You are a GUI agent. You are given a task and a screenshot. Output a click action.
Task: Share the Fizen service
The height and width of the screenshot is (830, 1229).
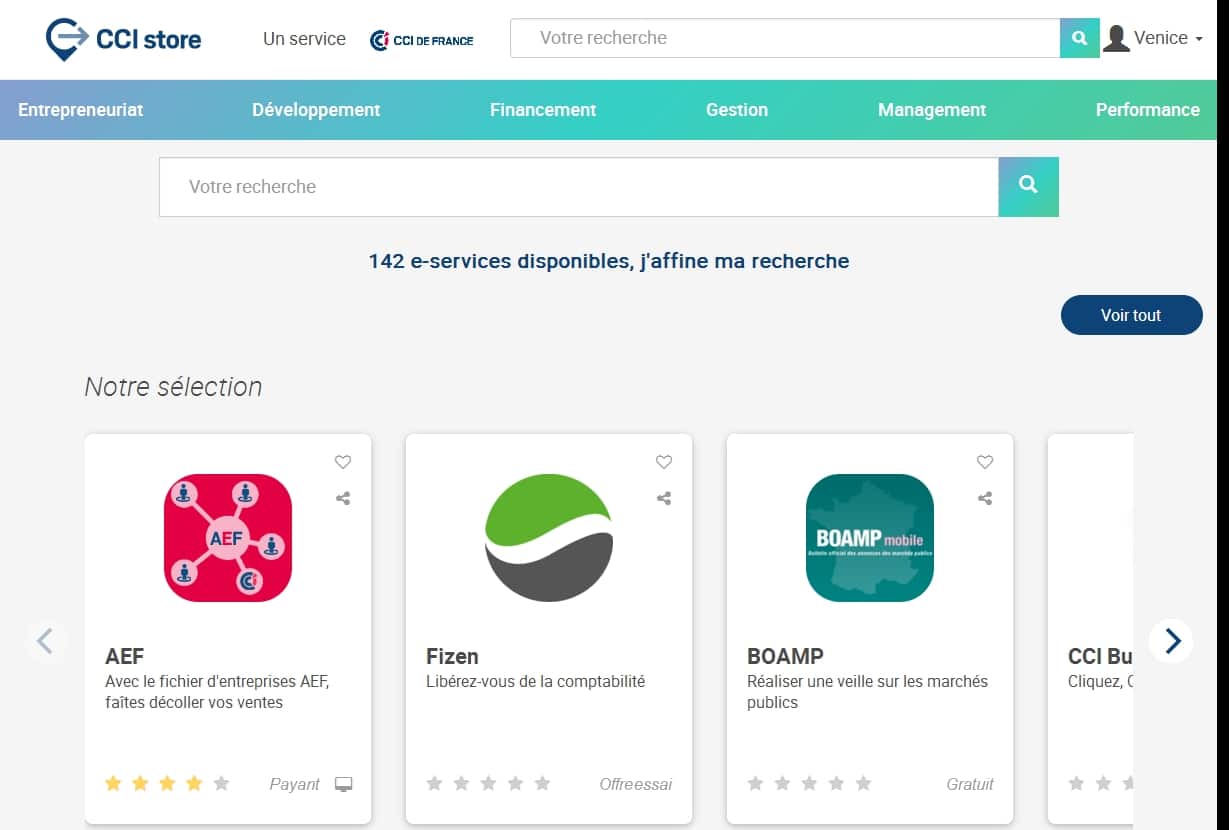tap(663, 497)
